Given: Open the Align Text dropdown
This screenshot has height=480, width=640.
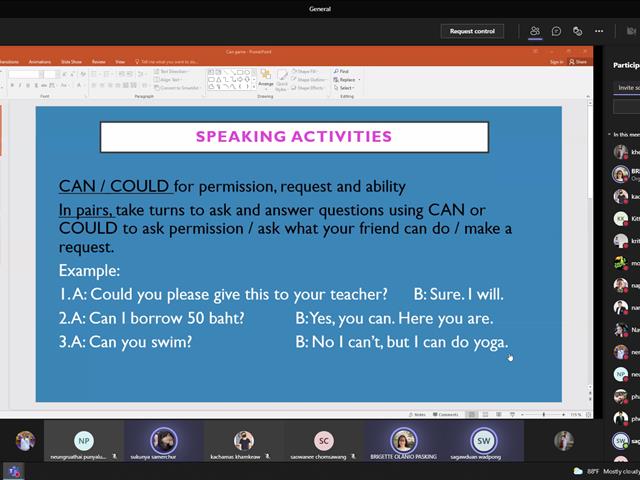Looking at the screenshot, I should pos(168,80).
